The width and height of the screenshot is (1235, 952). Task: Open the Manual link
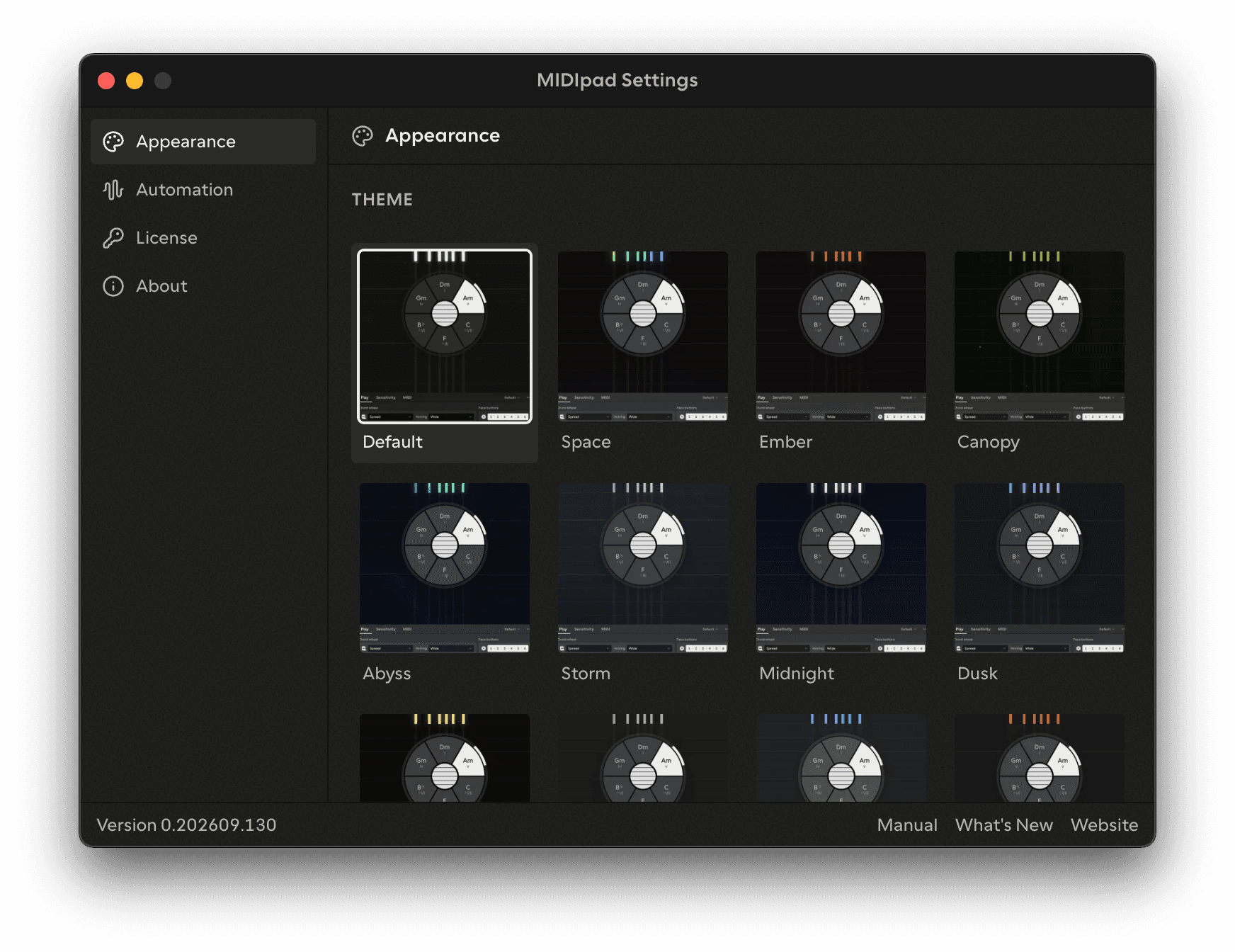coord(907,825)
